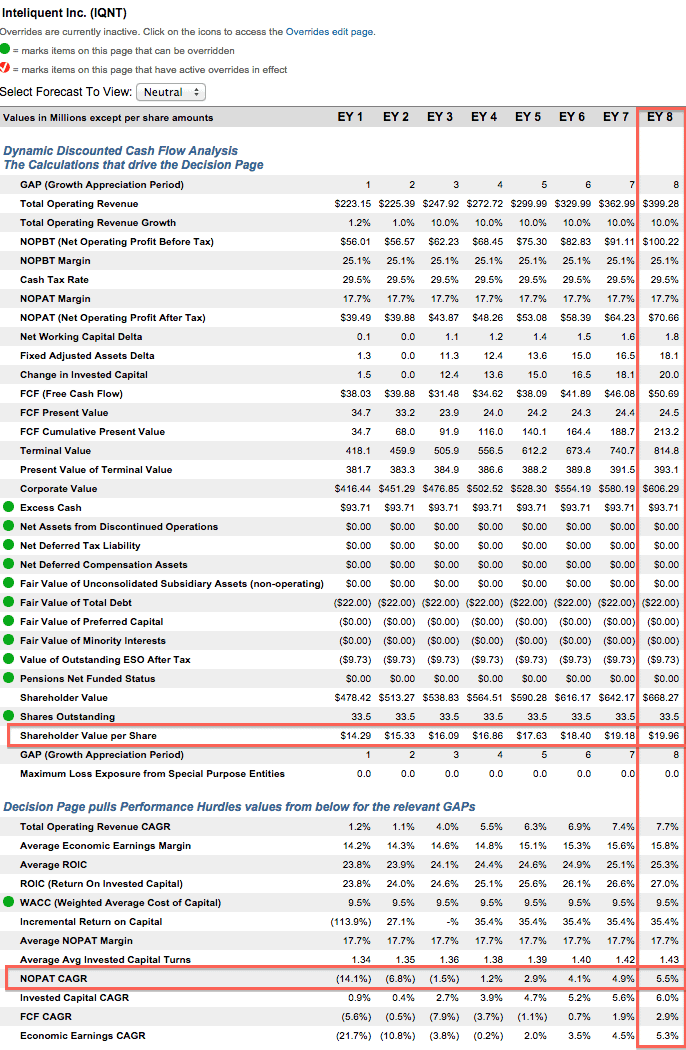Click the EY 7 column header
The image size is (686, 1050).
coord(616,117)
